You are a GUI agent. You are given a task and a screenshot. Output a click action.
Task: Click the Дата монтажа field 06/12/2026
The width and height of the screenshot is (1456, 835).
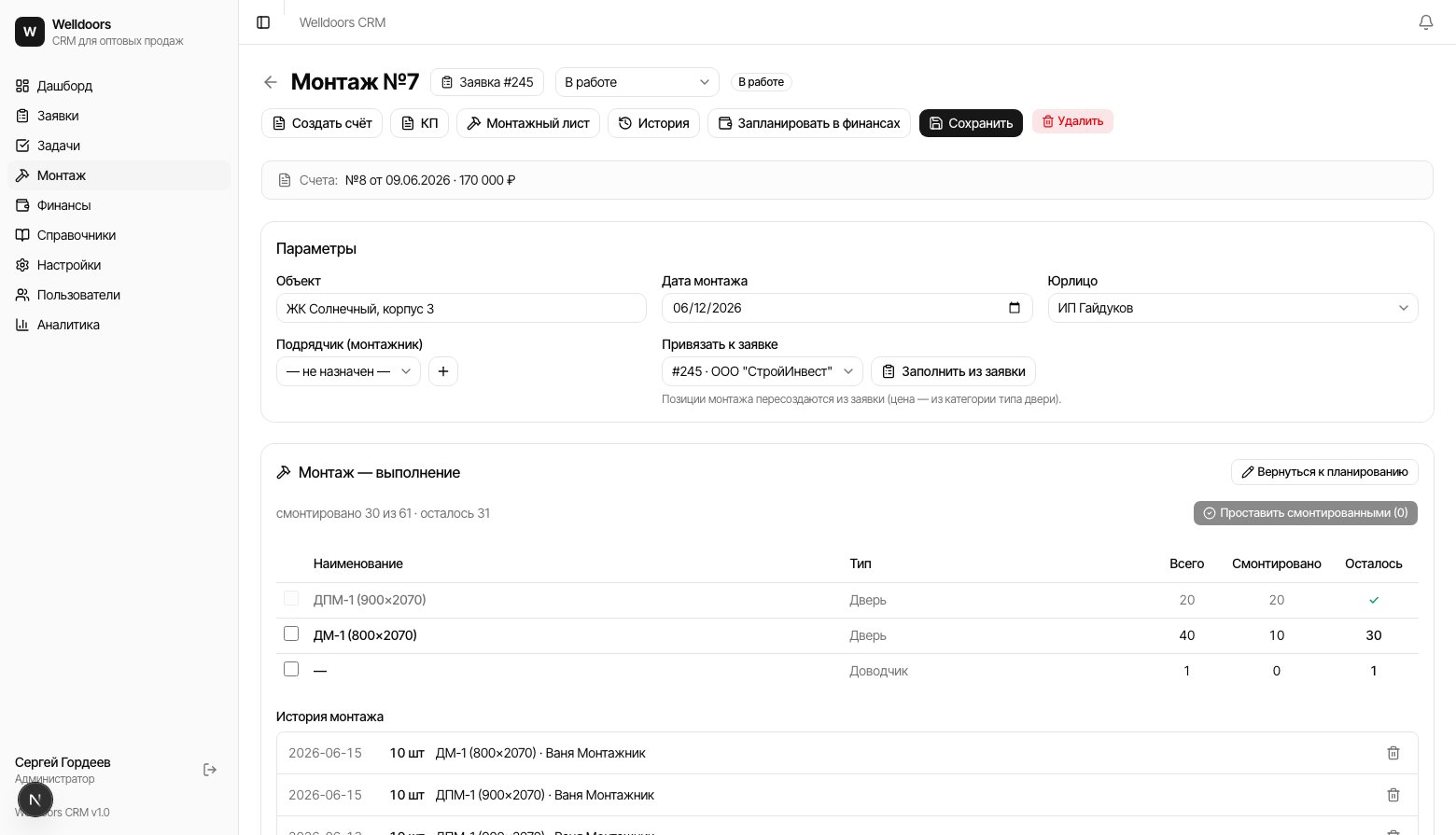[x=847, y=308]
